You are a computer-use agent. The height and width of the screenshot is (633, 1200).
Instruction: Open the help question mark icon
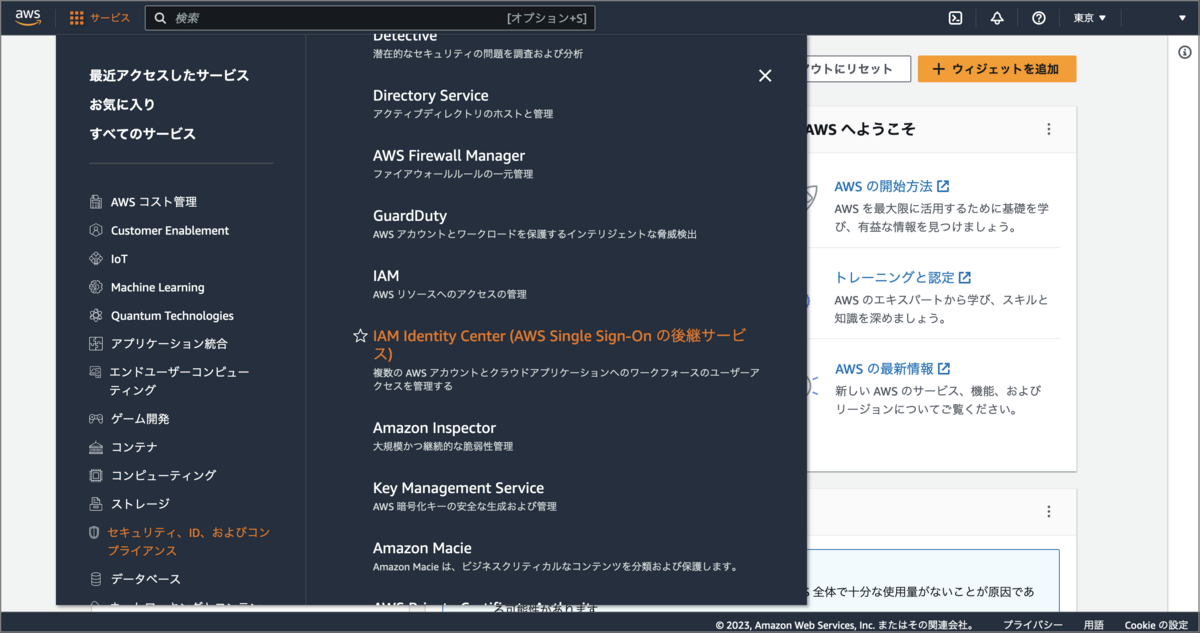1039,18
